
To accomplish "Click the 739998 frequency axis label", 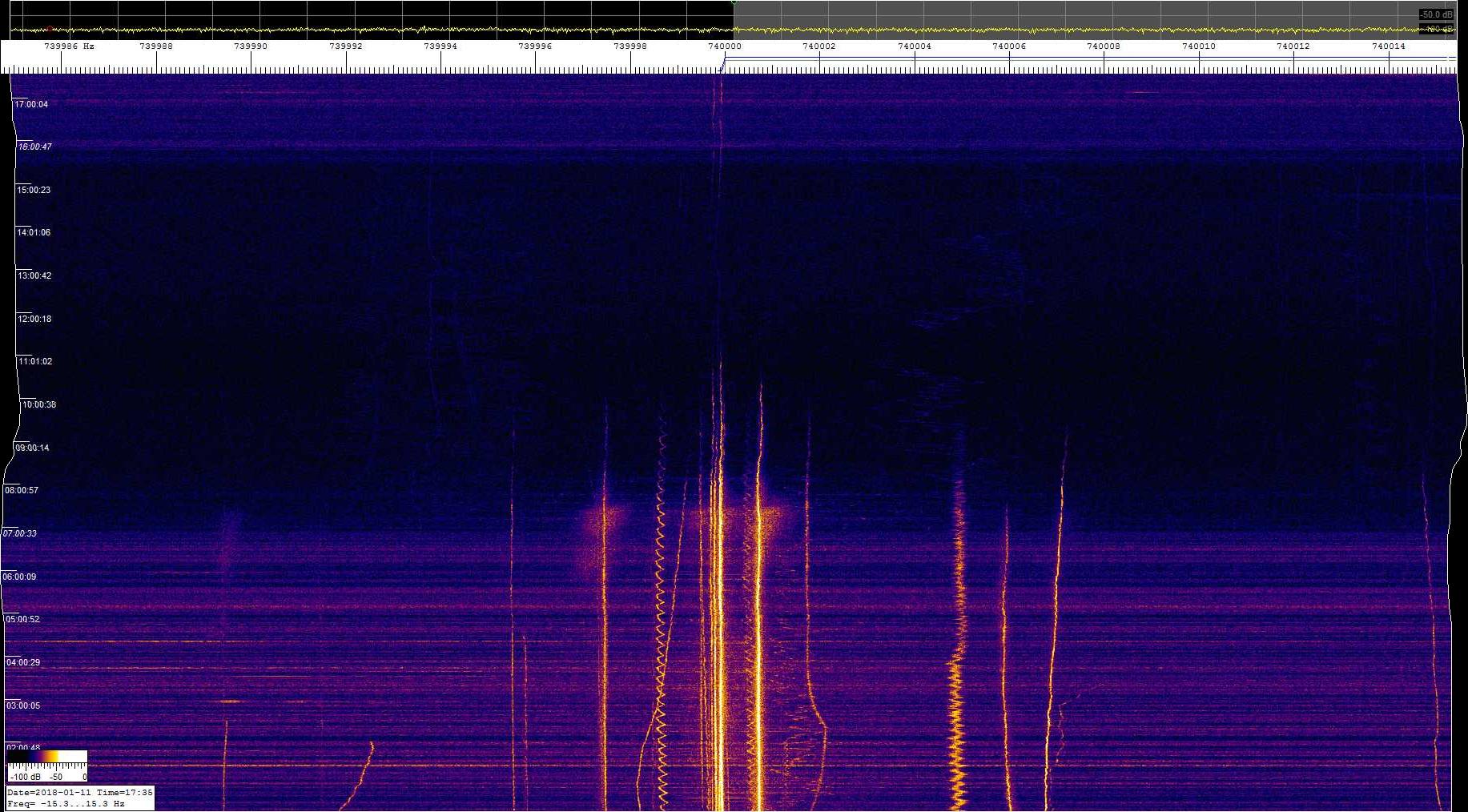I will click(630, 46).
